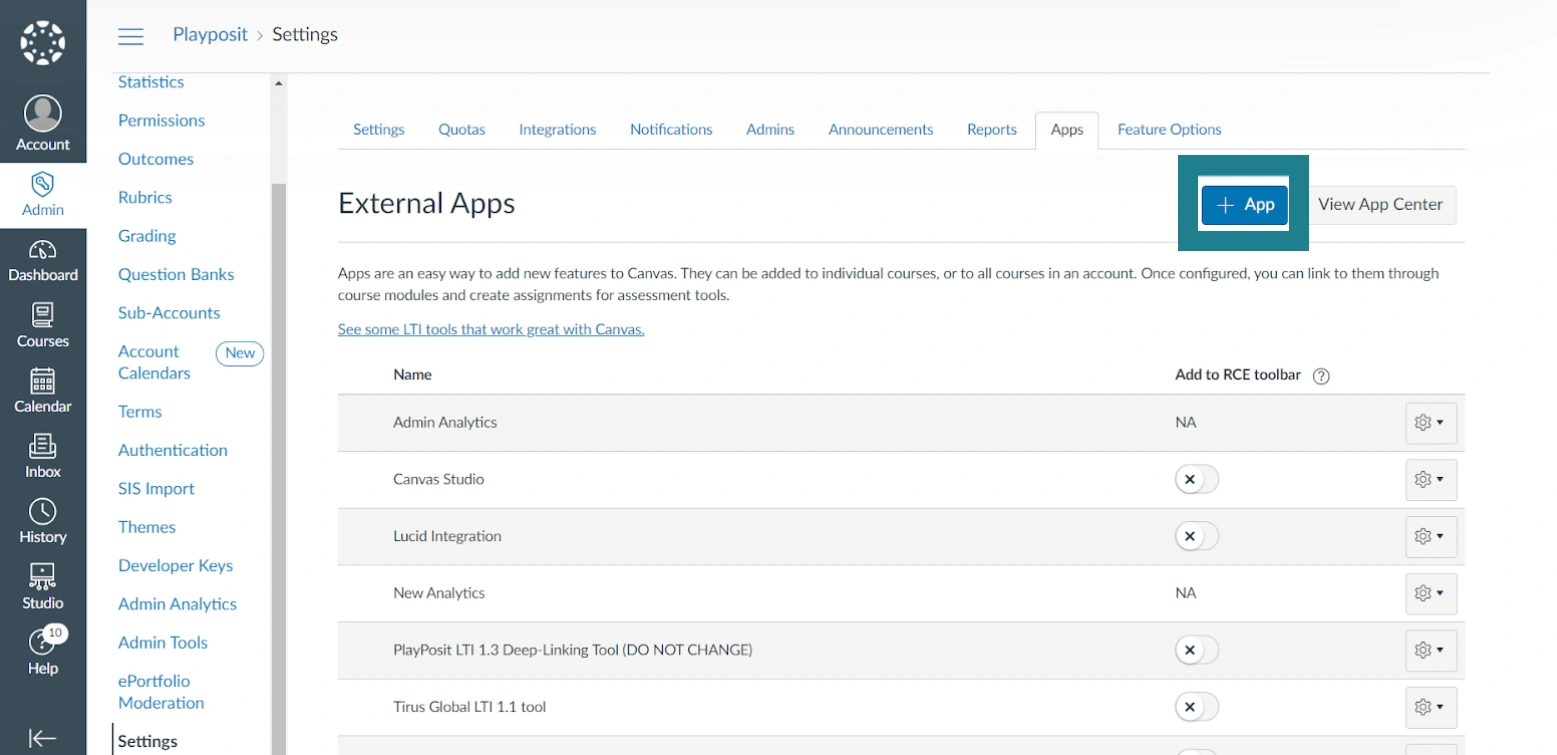Click the View App Center button

point(1380,205)
